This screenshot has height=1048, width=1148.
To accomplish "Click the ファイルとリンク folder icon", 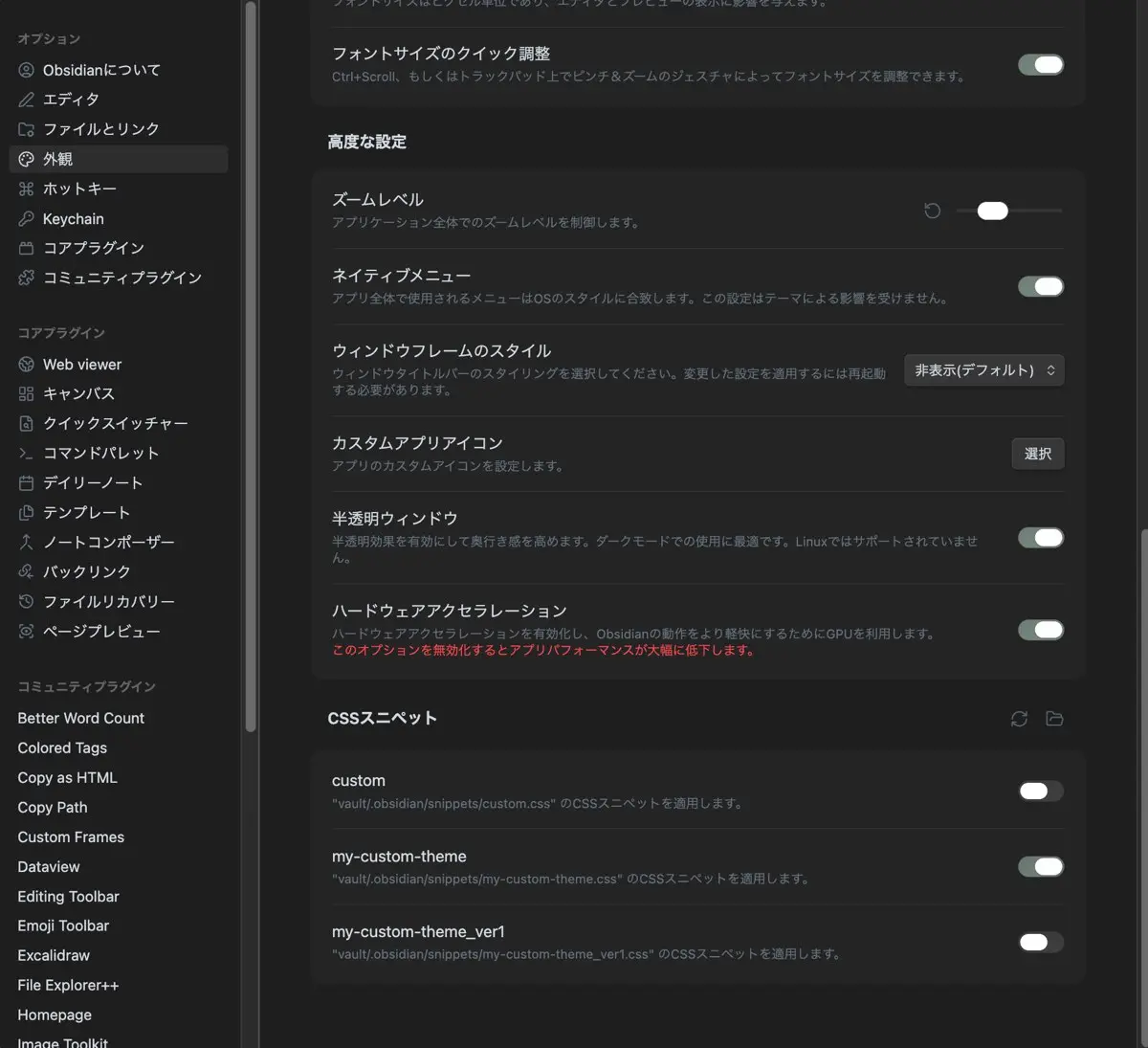I will (x=26, y=129).
